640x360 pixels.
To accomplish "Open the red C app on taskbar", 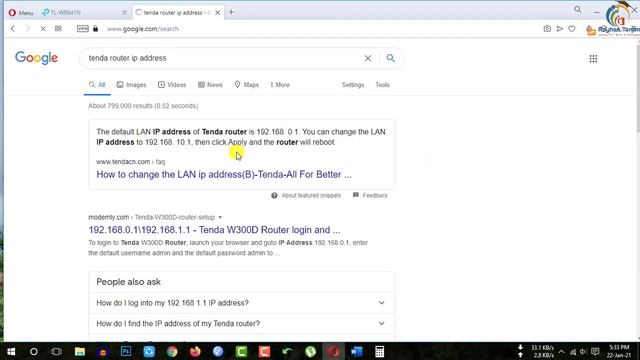I will click(x=264, y=351).
